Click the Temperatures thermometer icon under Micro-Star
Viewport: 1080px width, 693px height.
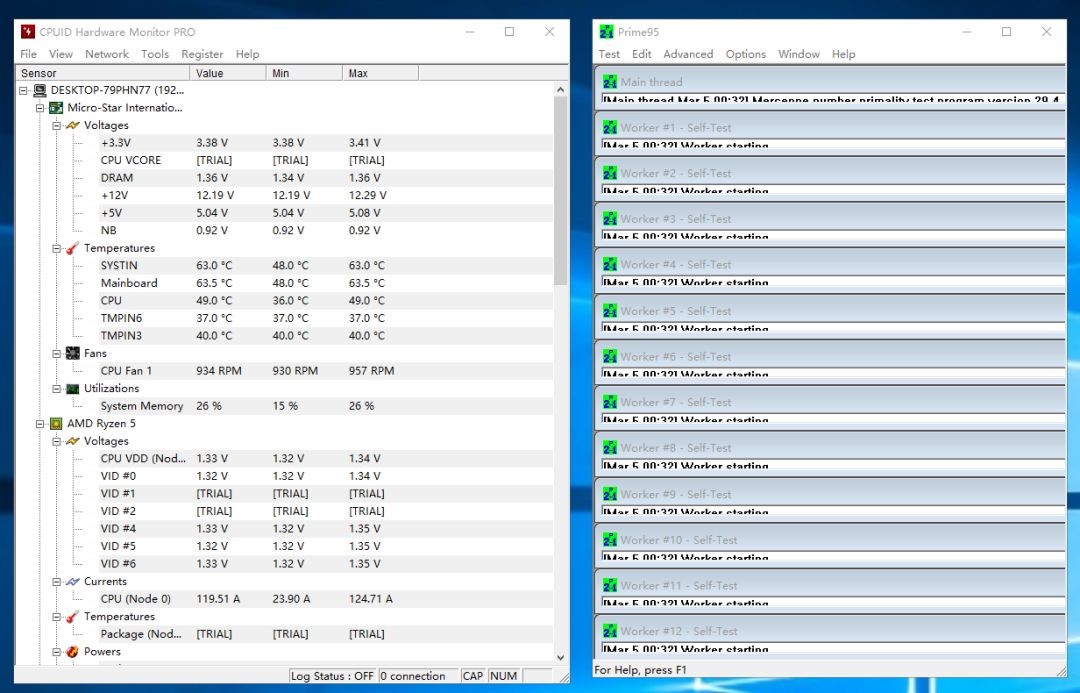coord(72,248)
